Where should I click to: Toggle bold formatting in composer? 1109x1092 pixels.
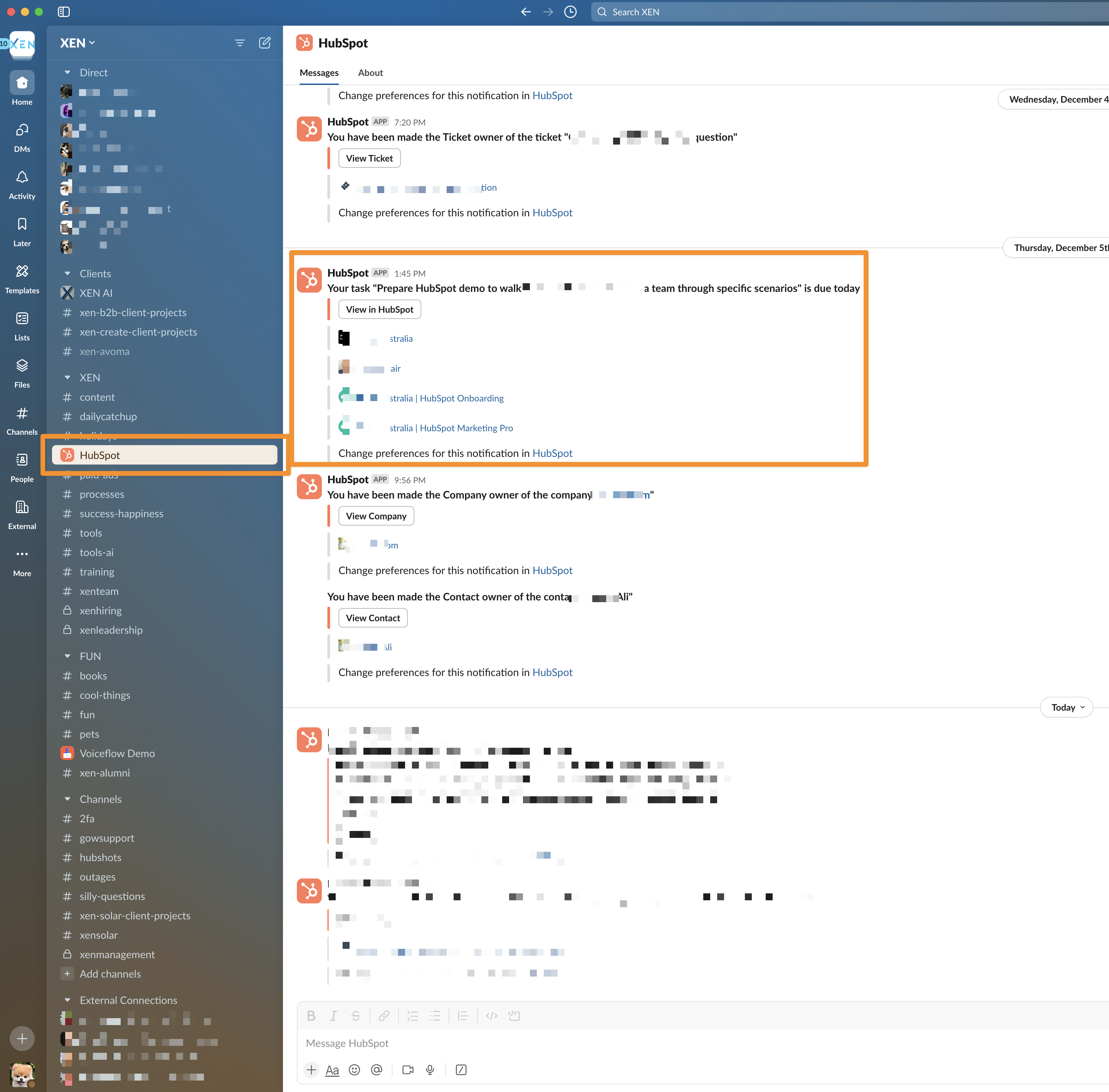click(311, 1016)
